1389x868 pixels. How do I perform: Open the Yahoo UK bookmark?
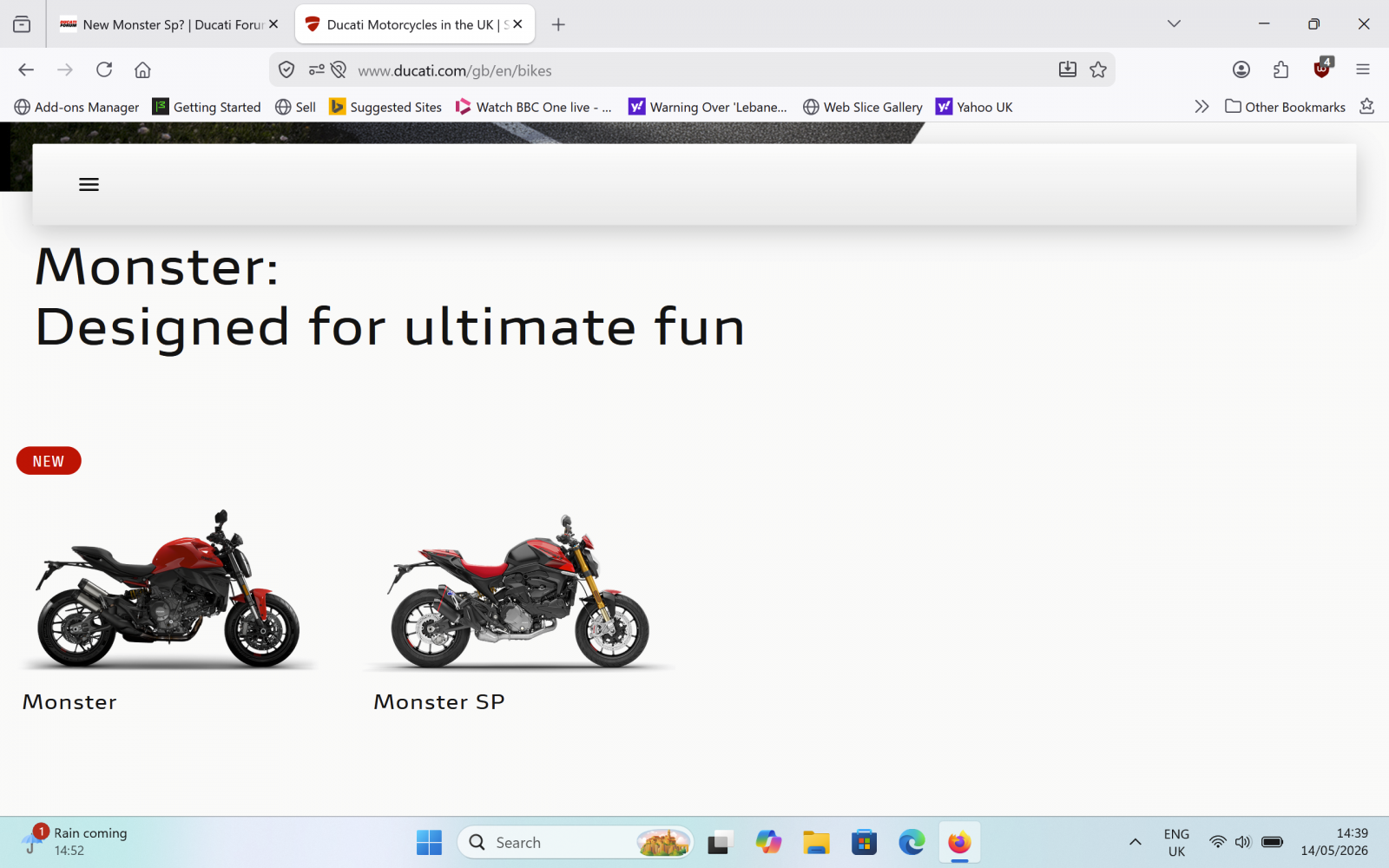click(x=974, y=107)
